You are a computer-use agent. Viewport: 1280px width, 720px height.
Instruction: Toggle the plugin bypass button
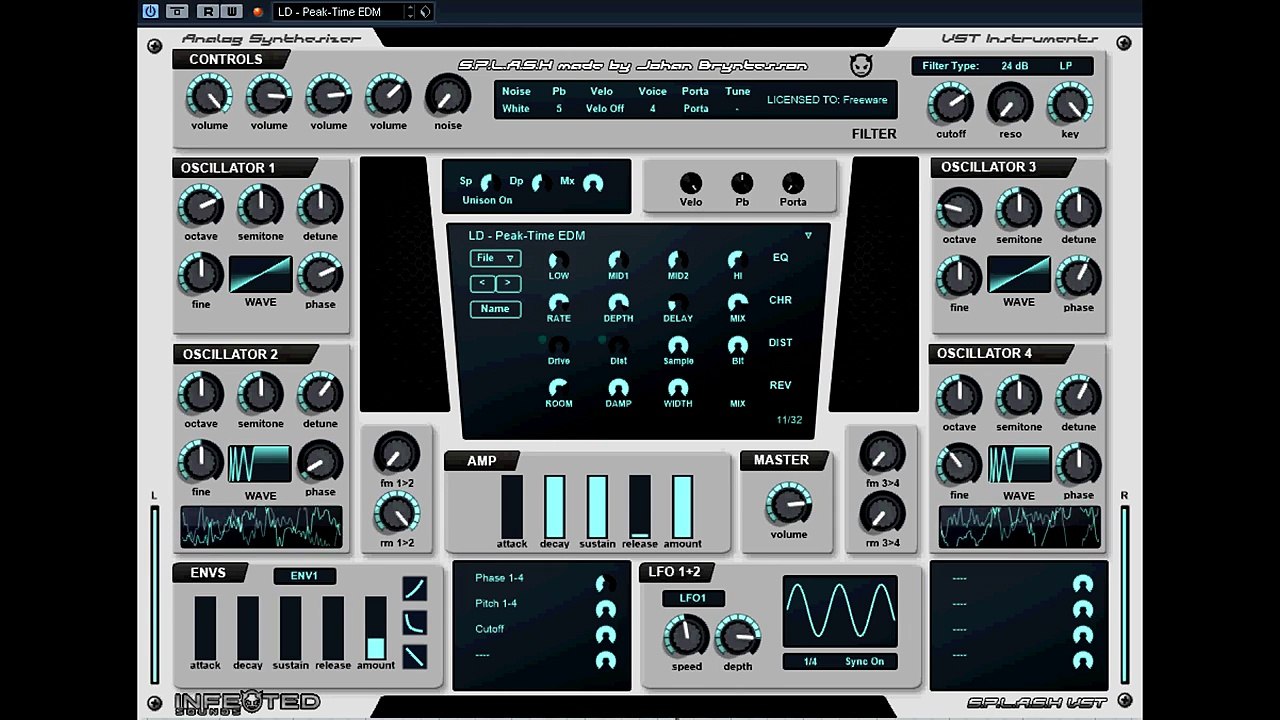click(177, 11)
